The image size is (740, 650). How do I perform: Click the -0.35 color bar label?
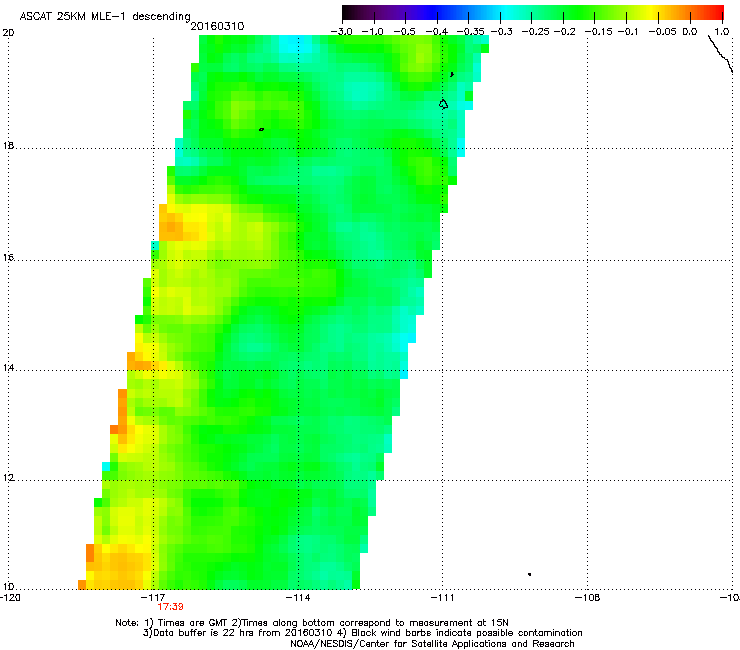[x=470, y=32]
